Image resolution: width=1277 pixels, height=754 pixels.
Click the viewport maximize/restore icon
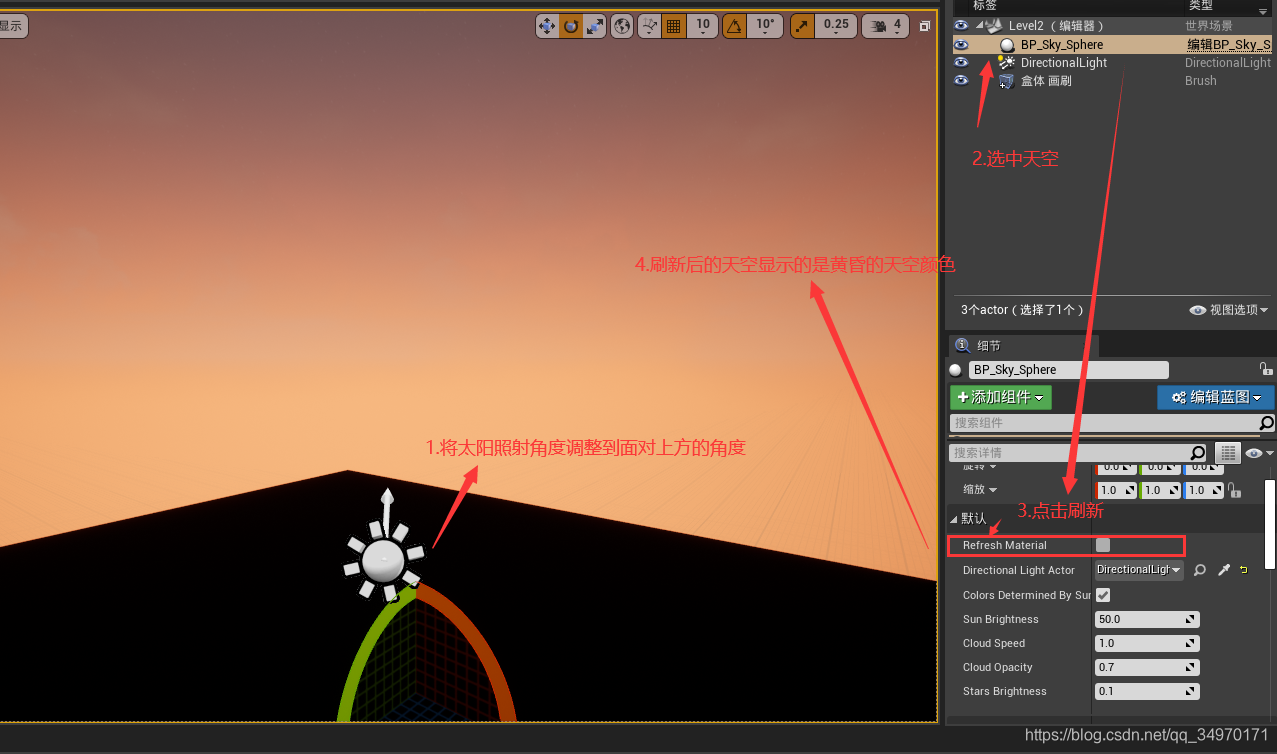924,26
